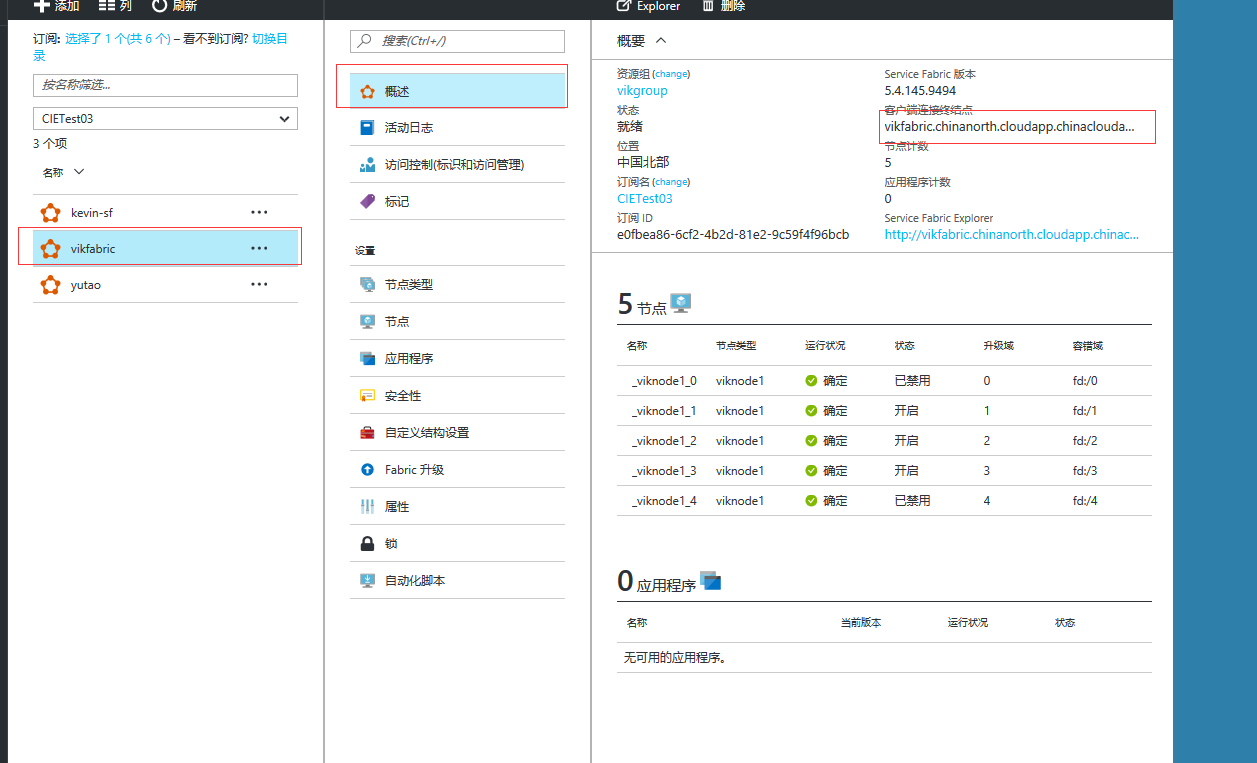Open the CIETest03 subscription dropdown

pos(165,118)
